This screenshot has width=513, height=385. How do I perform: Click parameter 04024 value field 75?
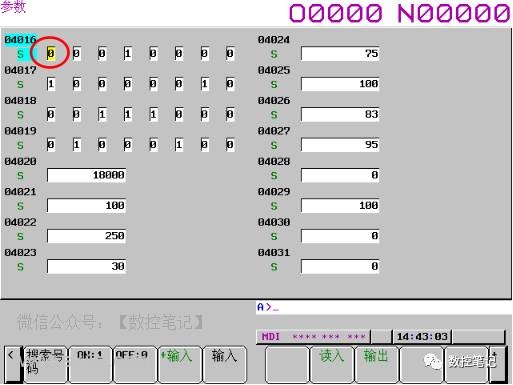[340, 53]
